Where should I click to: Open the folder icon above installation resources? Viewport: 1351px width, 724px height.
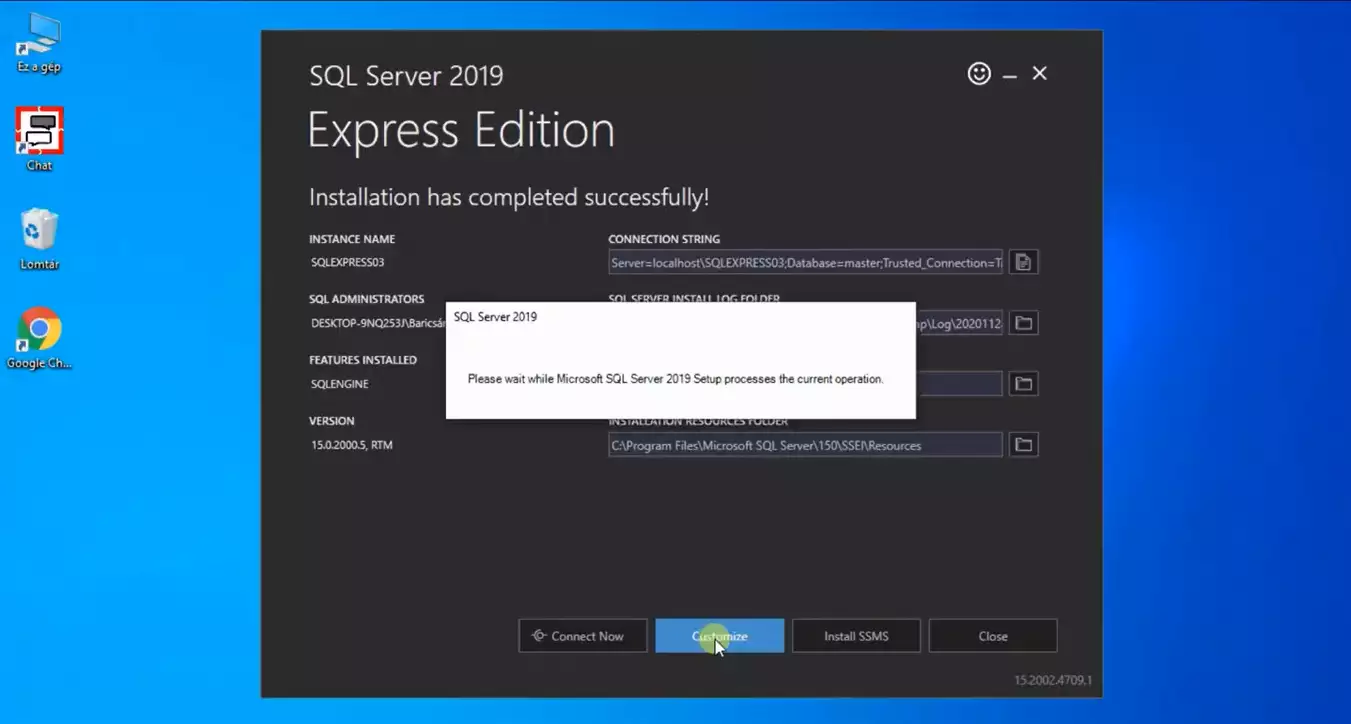coord(1023,384)
